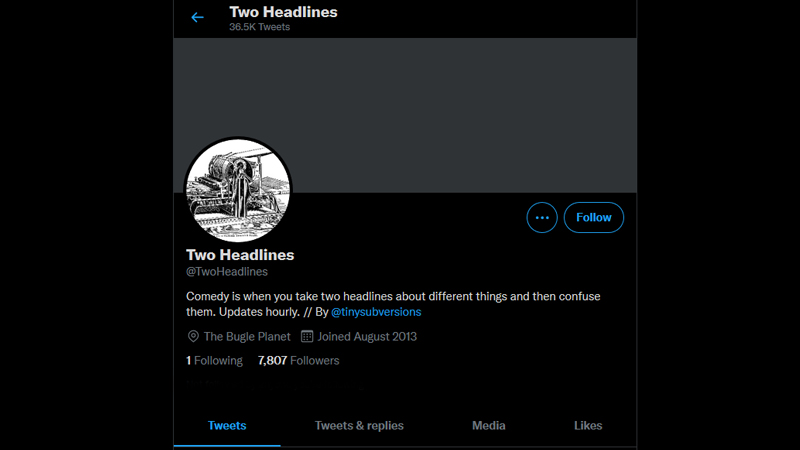Click the location pin icon
800x450 pixels.
[x=193, y=337]
